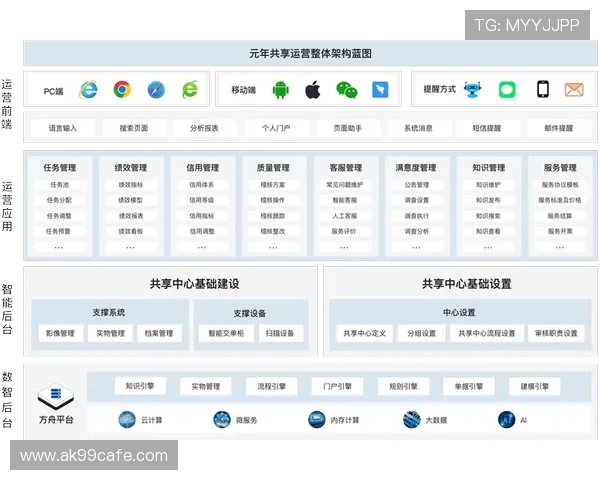
Task: Select the 审核职责设置 box
Action: click(x=556, y=333)
